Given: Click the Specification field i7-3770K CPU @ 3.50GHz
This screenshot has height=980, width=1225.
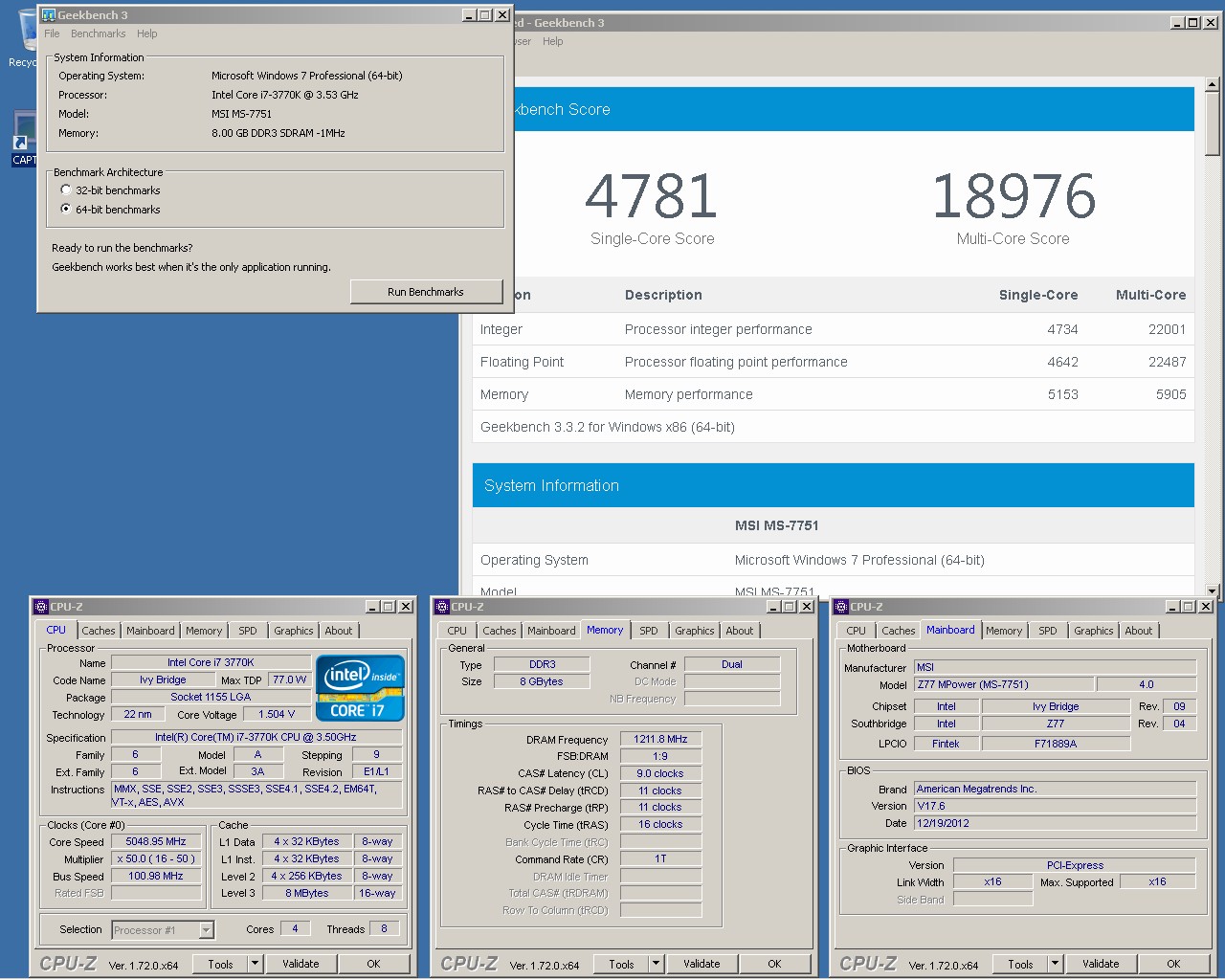Looking at the screenshot, I should (256, 737).
